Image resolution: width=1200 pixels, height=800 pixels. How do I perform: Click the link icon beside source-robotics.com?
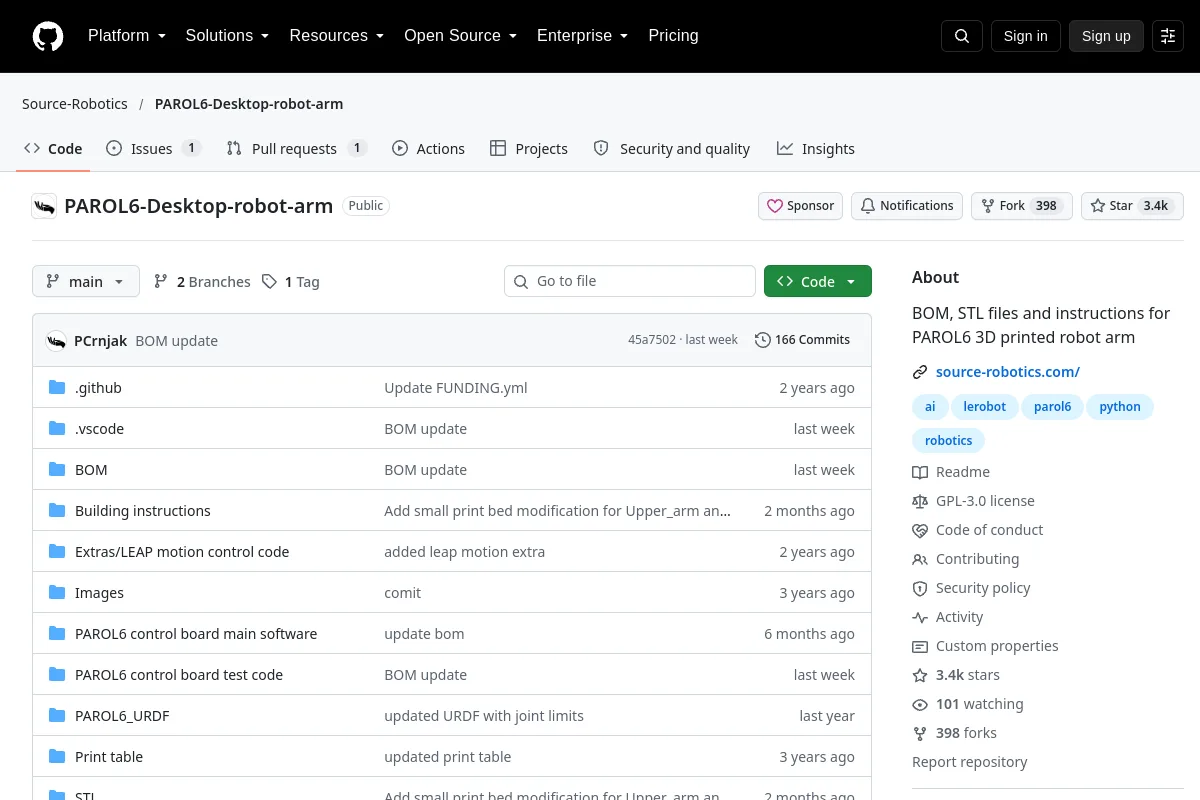point(920,372)
